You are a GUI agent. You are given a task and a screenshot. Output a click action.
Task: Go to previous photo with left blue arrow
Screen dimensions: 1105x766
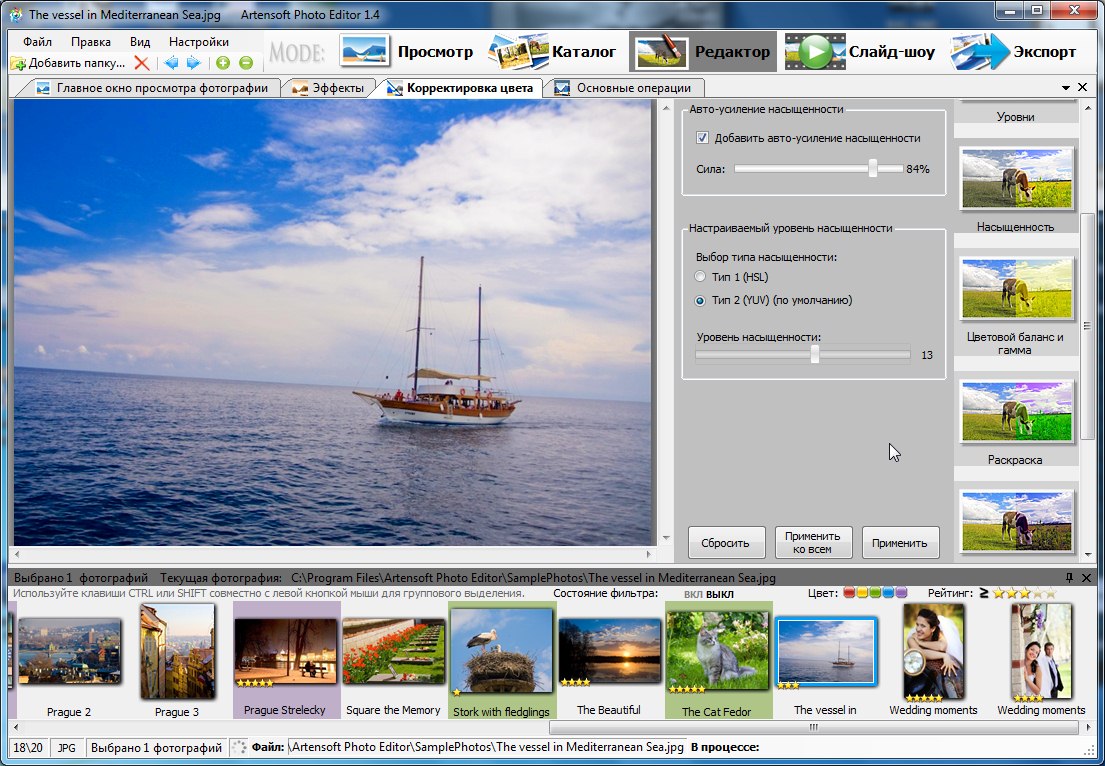(171, 63)
